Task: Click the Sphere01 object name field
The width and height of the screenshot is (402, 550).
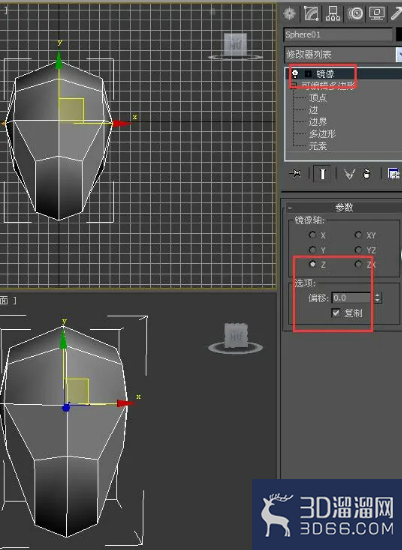Action: coord(338,35)
